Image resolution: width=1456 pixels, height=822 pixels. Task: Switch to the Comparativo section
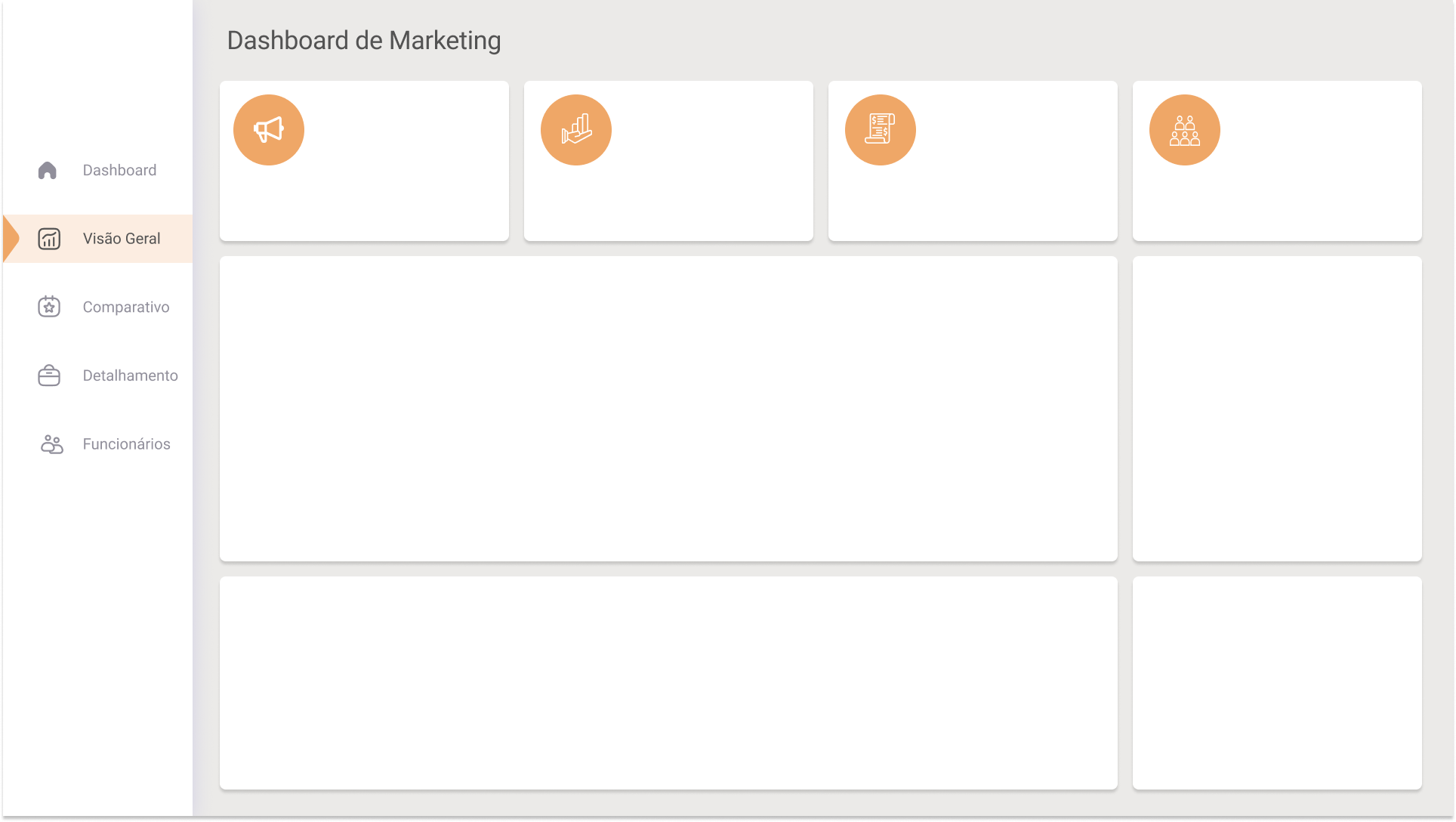(126, 307)
